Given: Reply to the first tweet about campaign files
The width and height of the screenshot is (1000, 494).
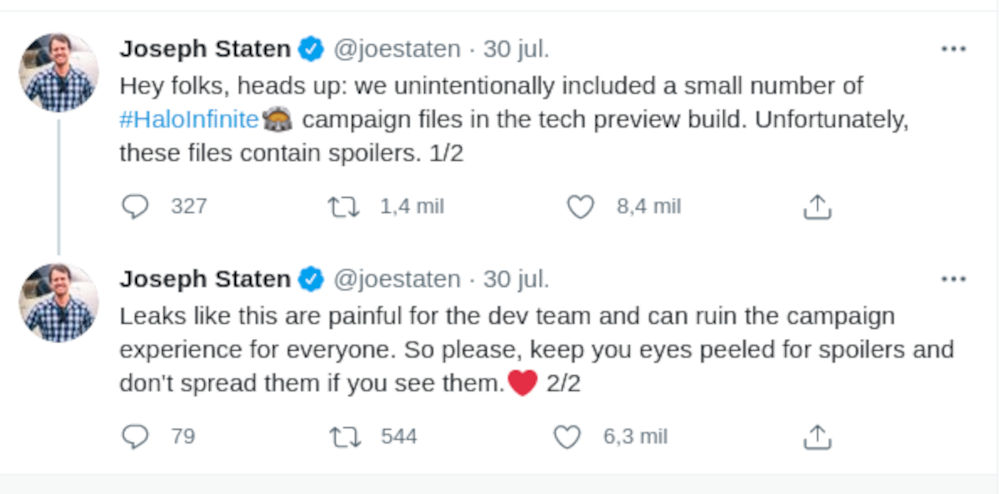Looking at the screenshot, I should (135, 207).
